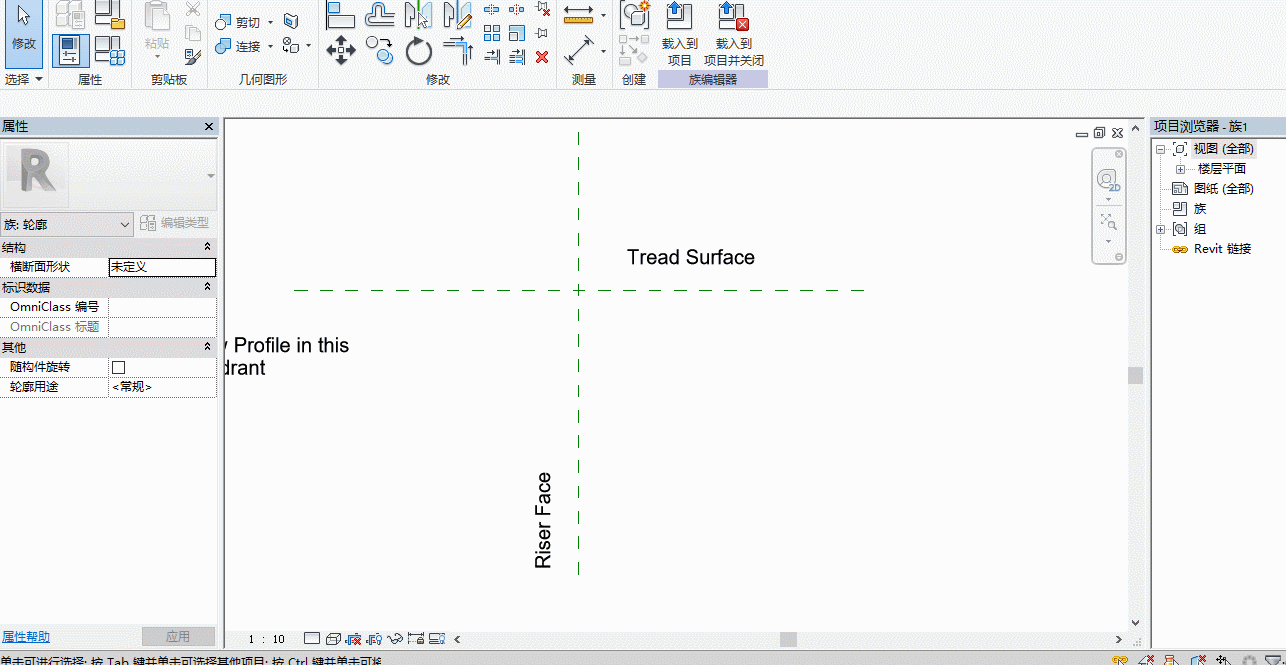Select the Array tool icon
Viewport: 1286px width, 665px height.
coord(492,33)
